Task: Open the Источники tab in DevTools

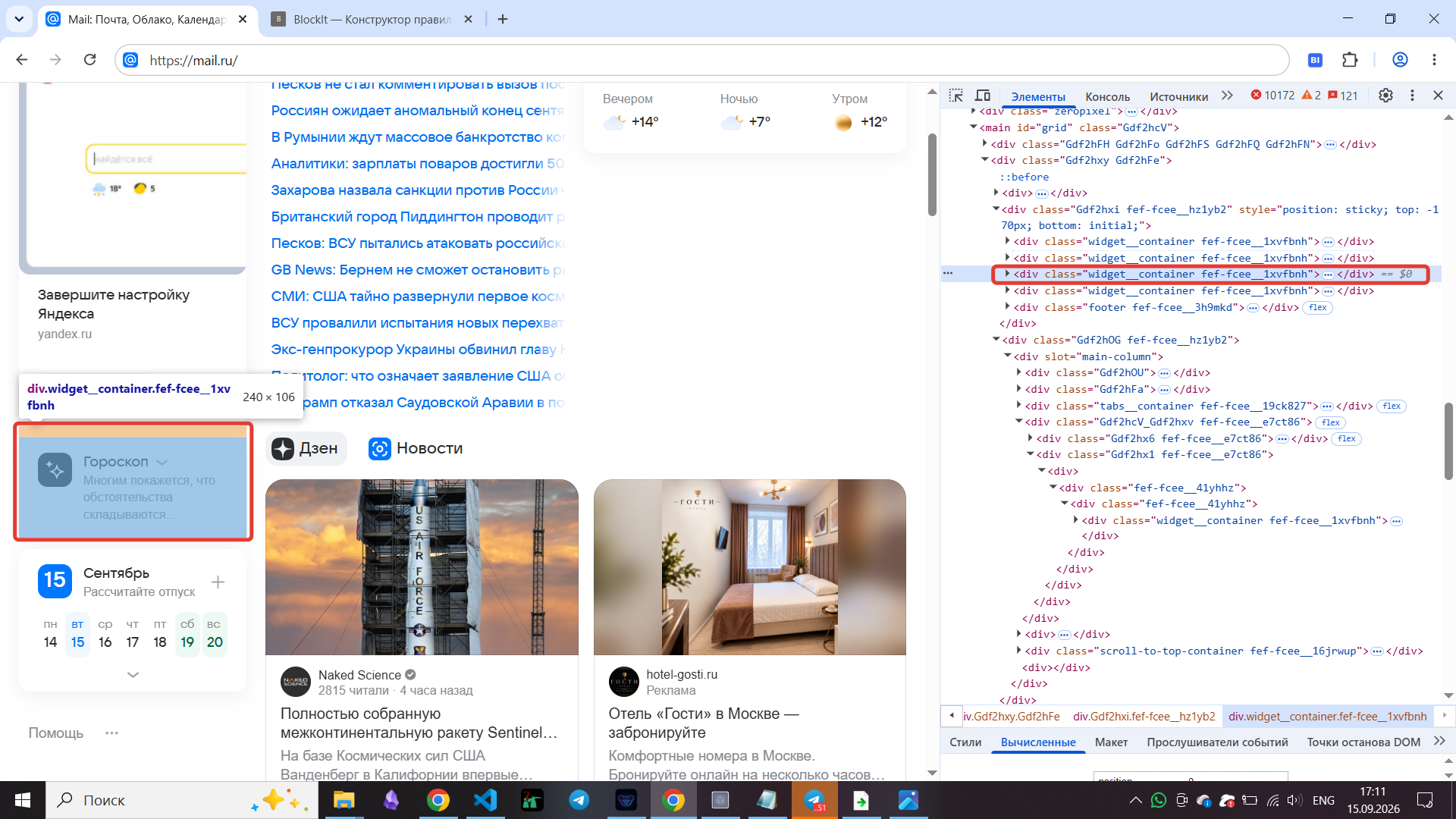Action: pyautogui.click(x=1178, y=96)
